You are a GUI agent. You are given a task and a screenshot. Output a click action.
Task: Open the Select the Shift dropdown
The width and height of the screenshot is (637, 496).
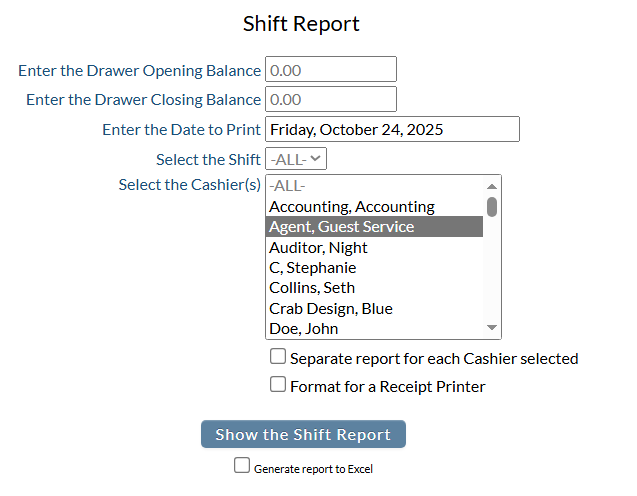coord(296,159)
